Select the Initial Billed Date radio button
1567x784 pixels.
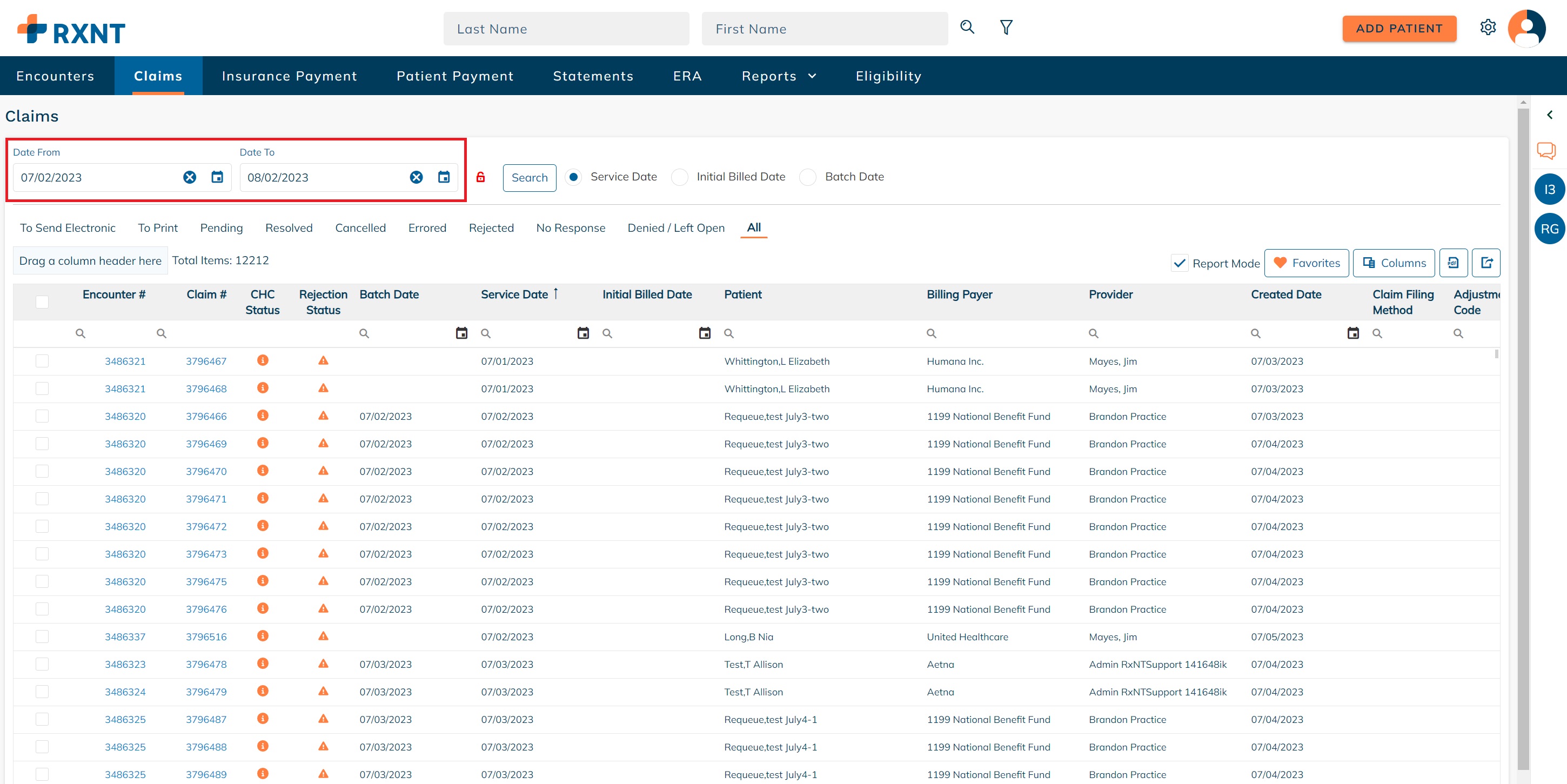click(x=679, y=177)
